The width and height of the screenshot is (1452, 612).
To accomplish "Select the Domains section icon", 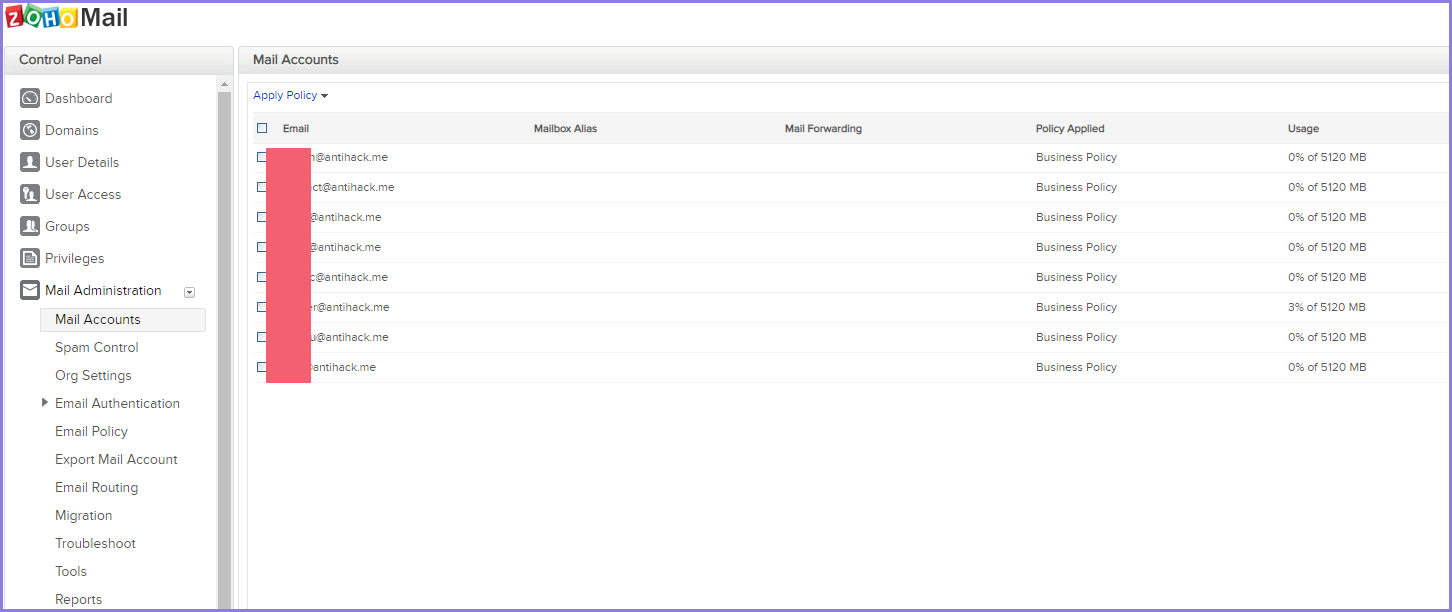I will tap(29, 129).
